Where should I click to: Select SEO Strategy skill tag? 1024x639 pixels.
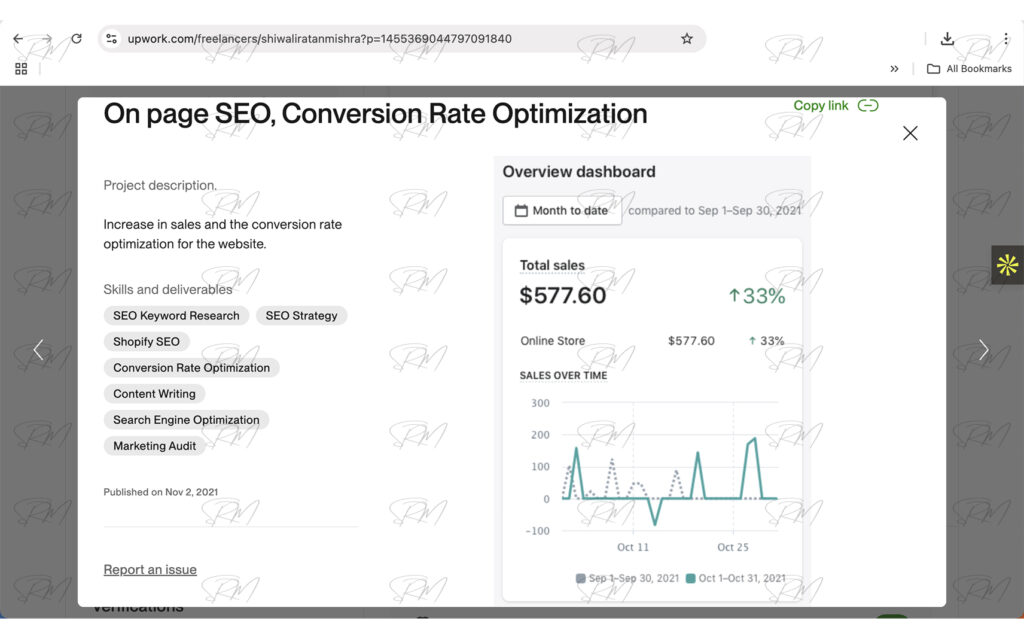click(301, 316)
